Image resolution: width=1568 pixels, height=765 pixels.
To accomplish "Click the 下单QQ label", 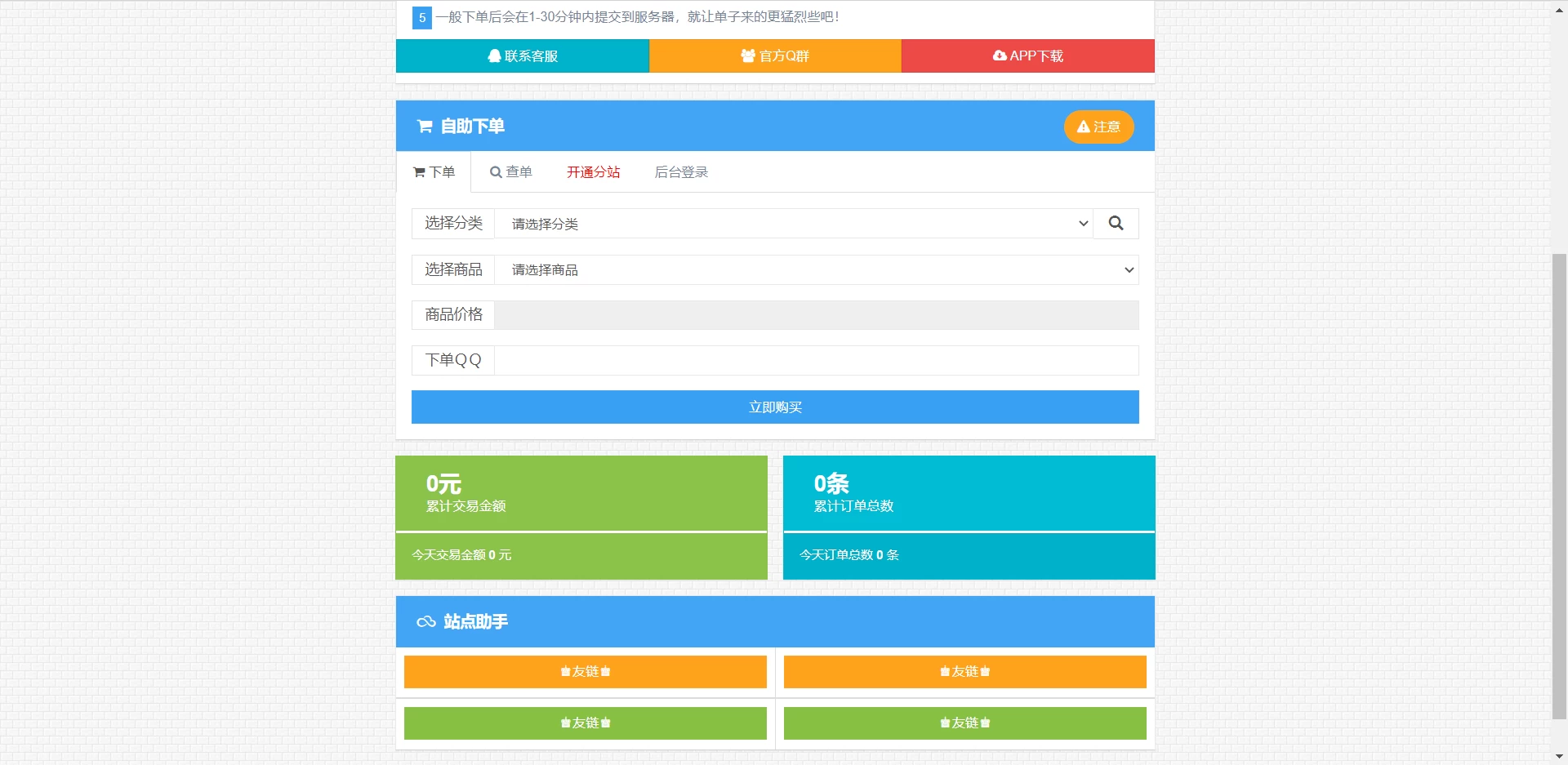I will pos(453,360).
